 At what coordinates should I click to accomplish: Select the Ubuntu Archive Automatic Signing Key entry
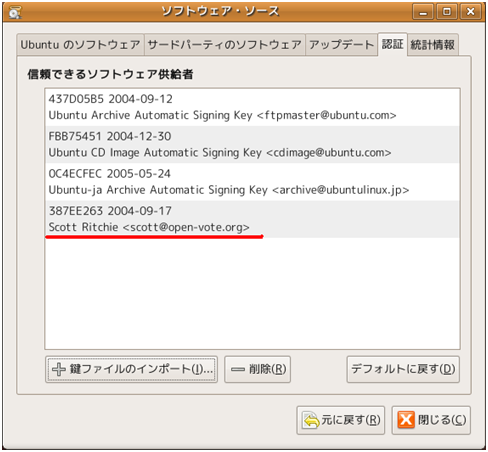252,107
